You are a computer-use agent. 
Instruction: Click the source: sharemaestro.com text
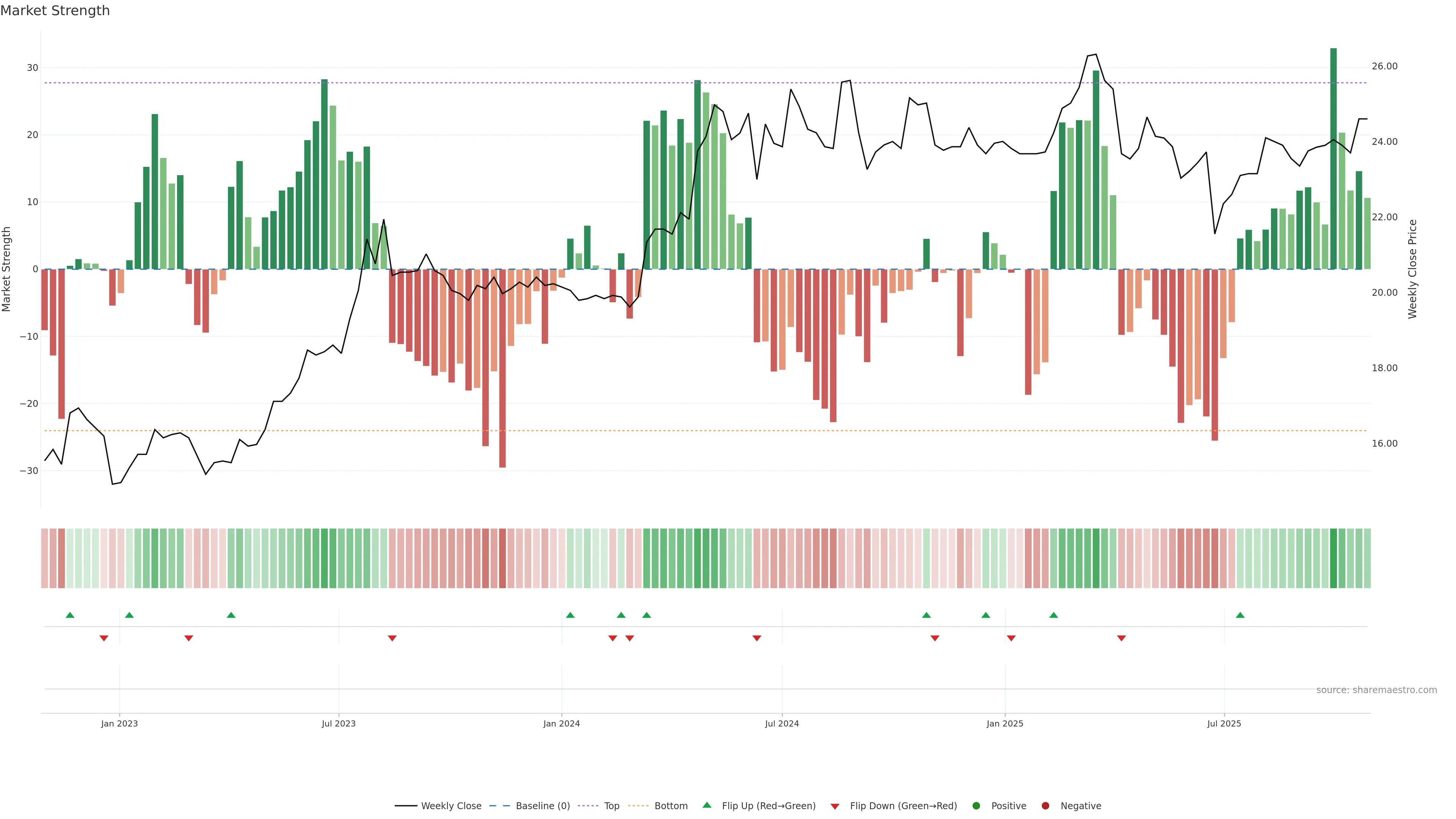pos(1376,690)
